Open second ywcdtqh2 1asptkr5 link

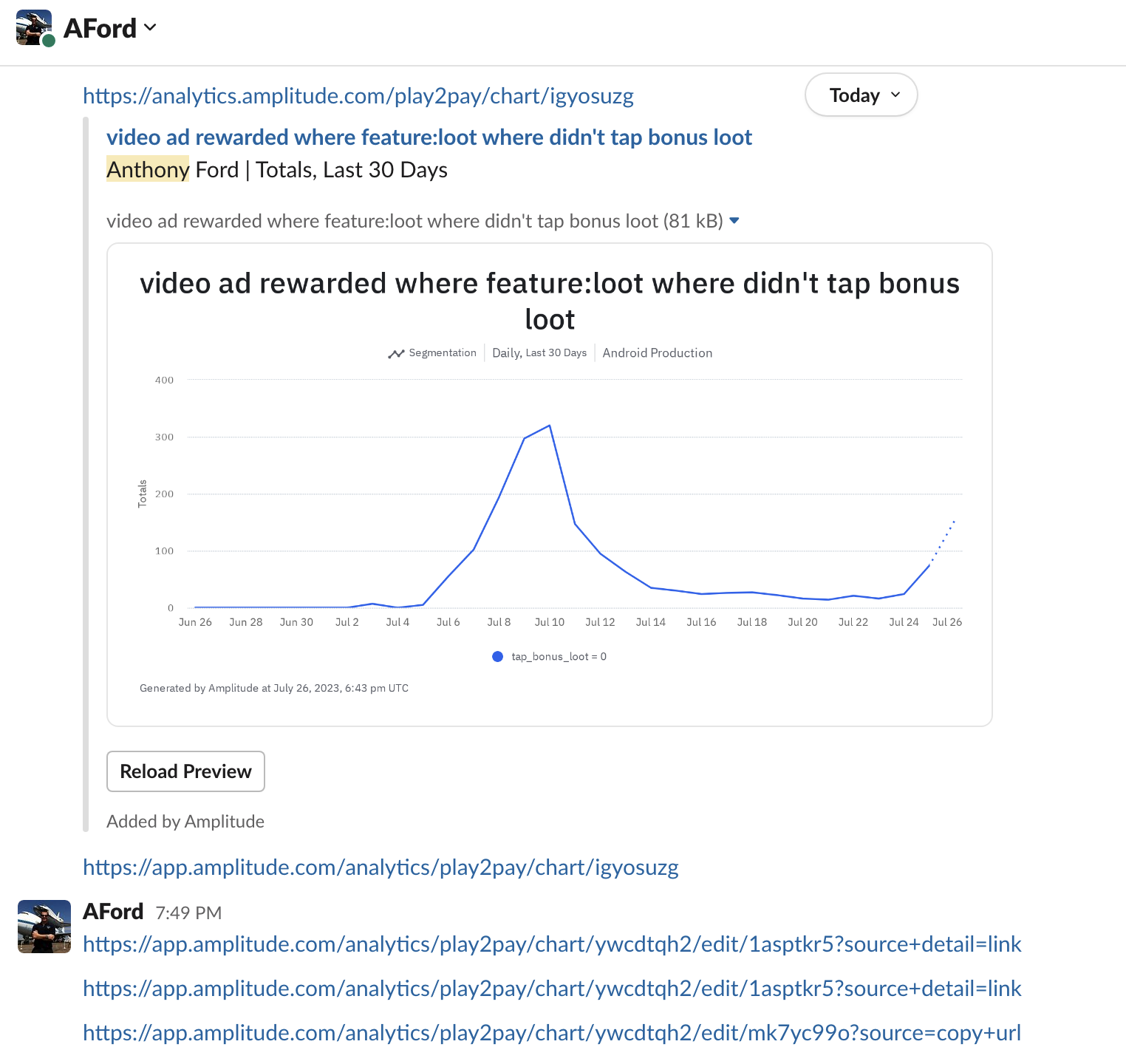point(552,989)
